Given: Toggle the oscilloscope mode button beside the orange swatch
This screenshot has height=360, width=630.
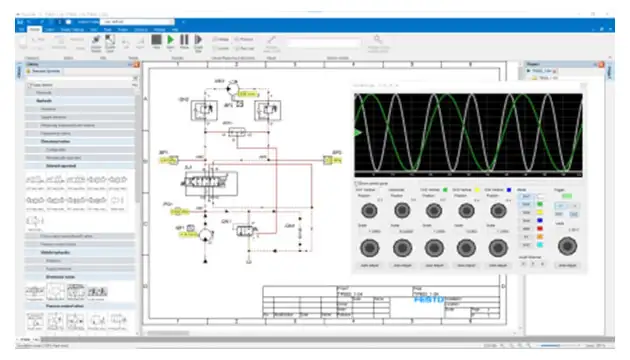Looking at the screenshot, I should point(526,237).
